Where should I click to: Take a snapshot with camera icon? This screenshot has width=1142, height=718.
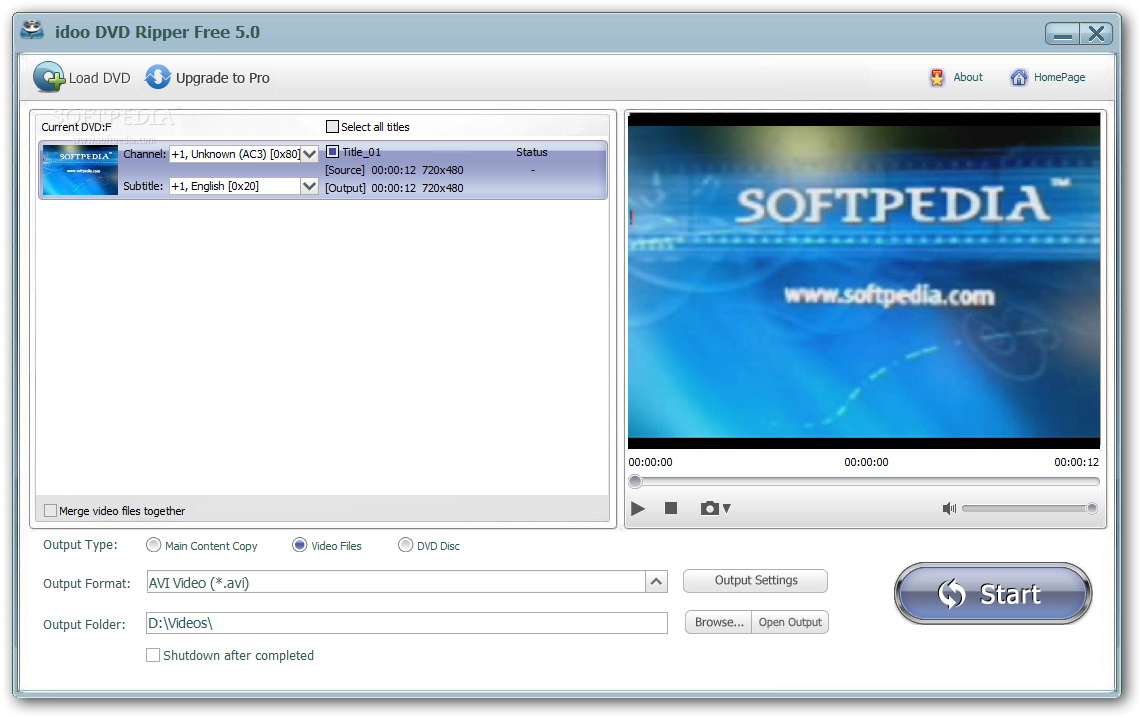click(x=710, y=509)
